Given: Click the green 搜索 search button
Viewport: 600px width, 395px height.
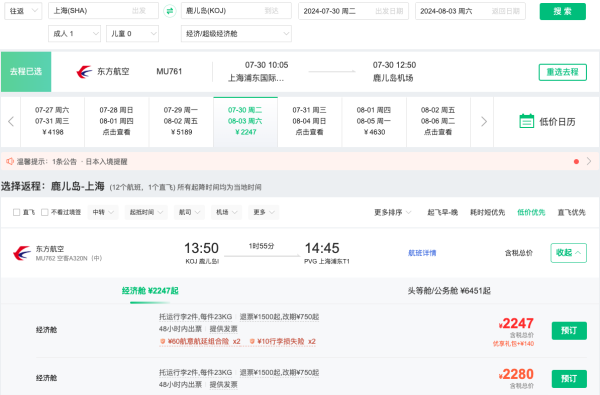Looking at the screenshot, I should coord(562,11).
